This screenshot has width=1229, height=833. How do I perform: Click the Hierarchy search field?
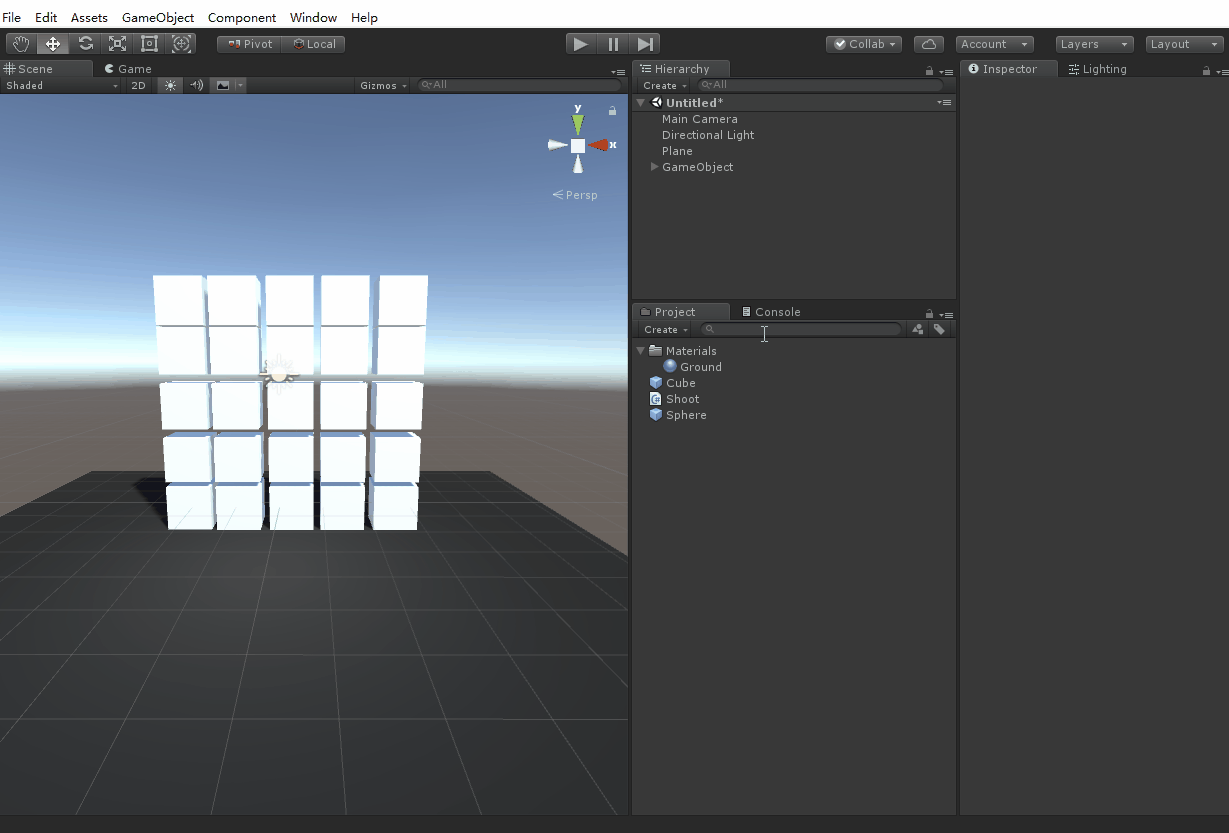(x=820, y=85)
